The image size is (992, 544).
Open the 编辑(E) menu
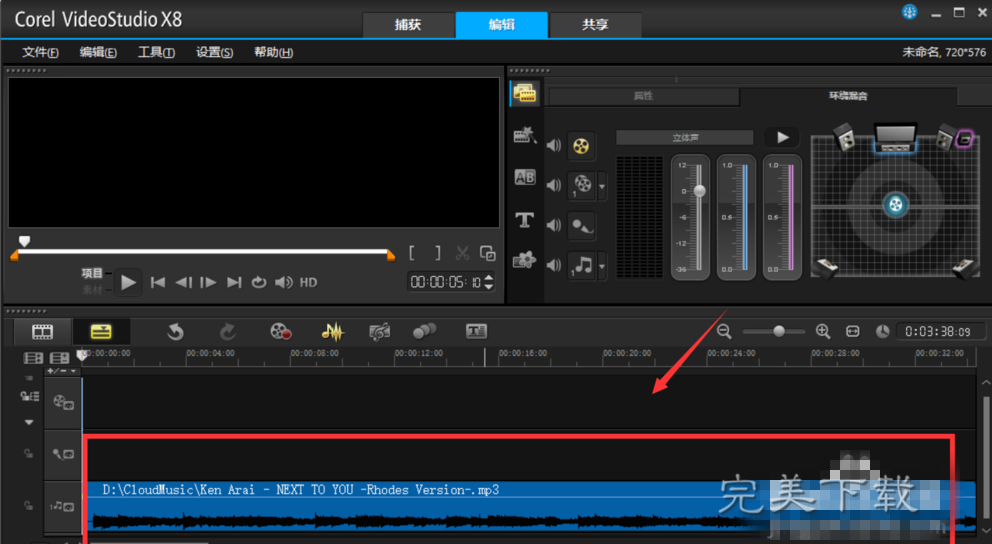tap(98, 53)
